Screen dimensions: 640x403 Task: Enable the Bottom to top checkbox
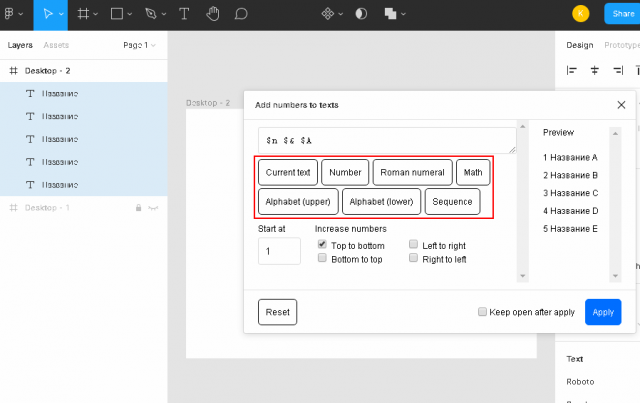[x=322, y=258]
